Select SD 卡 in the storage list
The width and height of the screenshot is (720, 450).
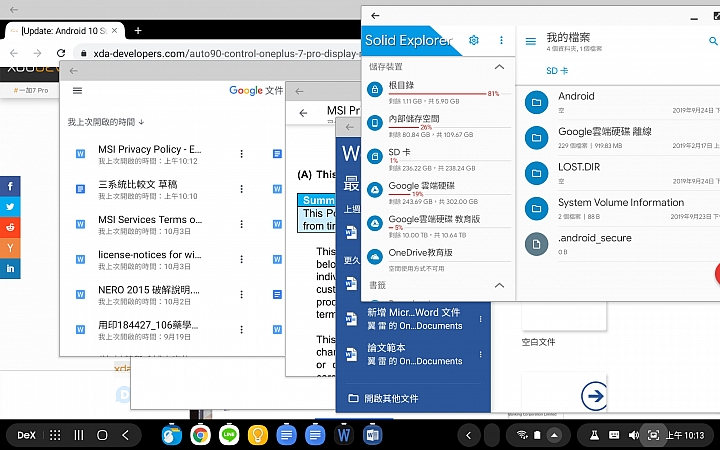click(x=439, y=159)
